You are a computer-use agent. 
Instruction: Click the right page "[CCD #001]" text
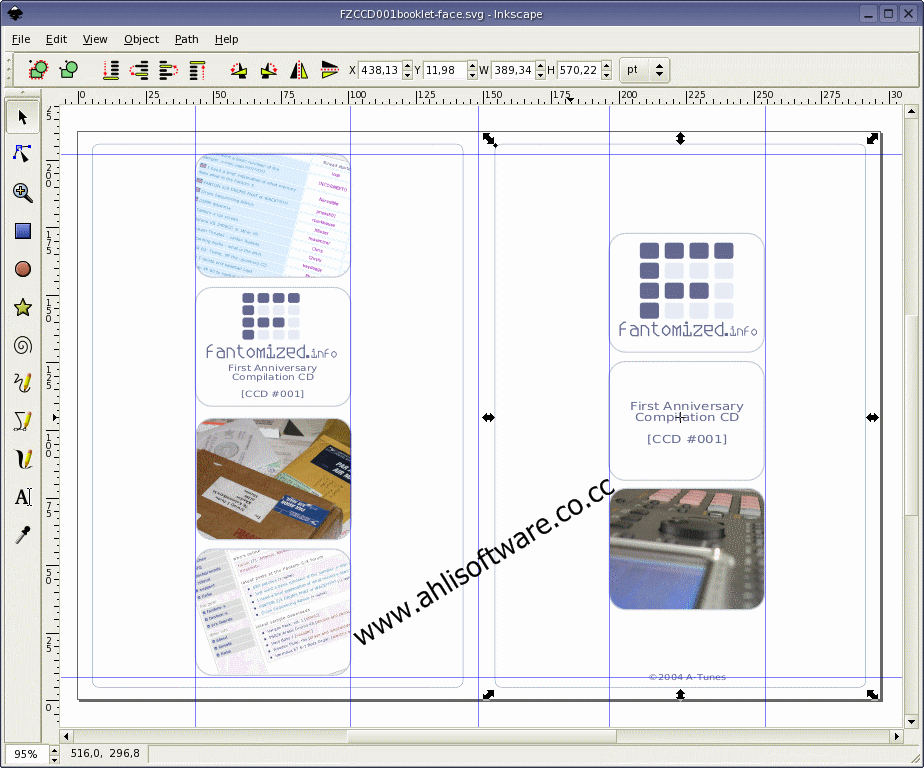coord(687,439)
